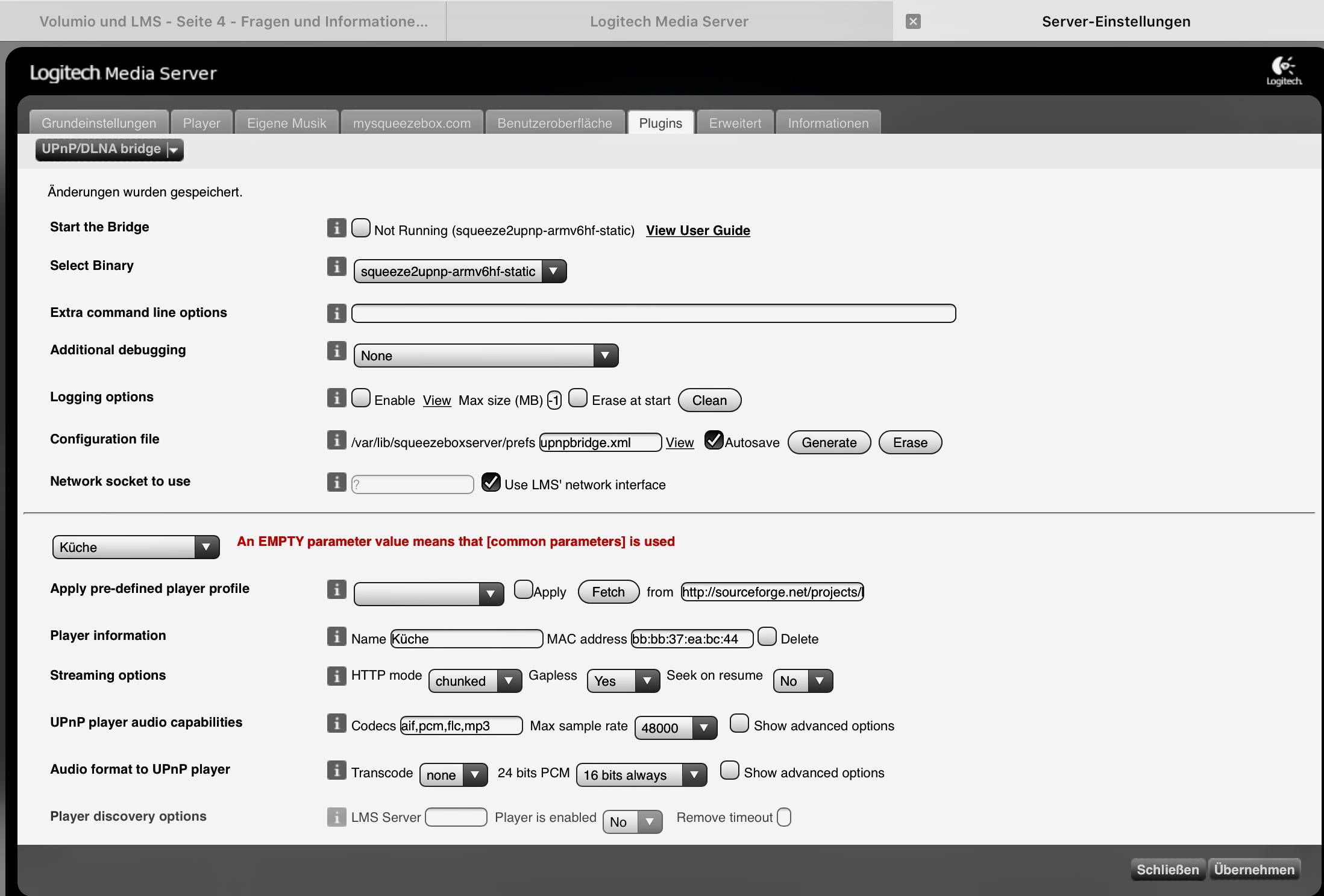Viewport: 1324px width, 896px height.
Task: Enable the Start the Bridge checkbox
Action: point(360,228)
